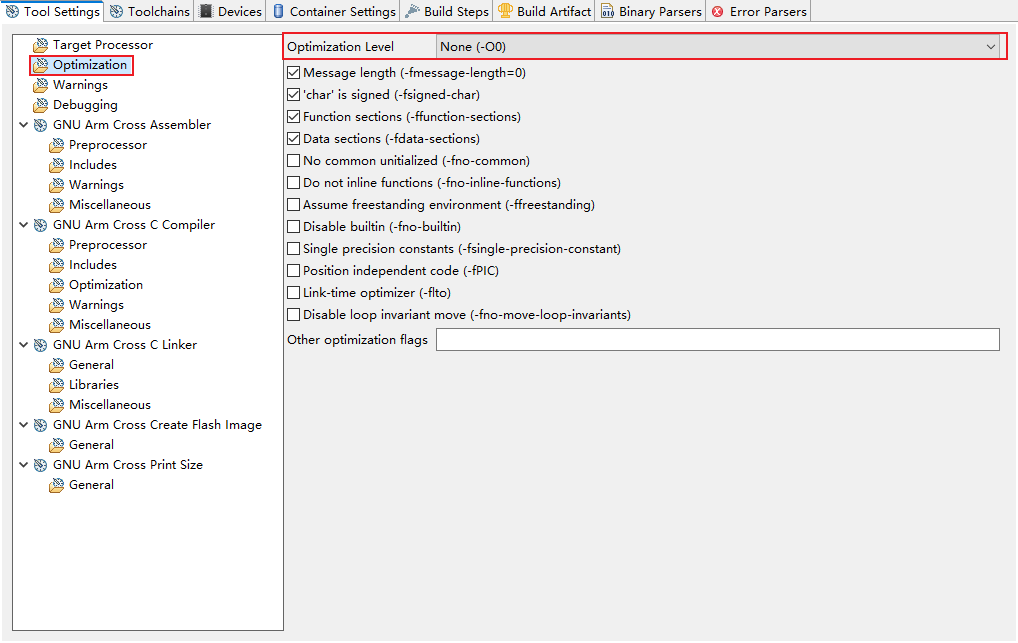This screenshot has width=1018, height=643.
Task: Enable No common unitialized (-fno-common)
Action: tap(293, 161)
